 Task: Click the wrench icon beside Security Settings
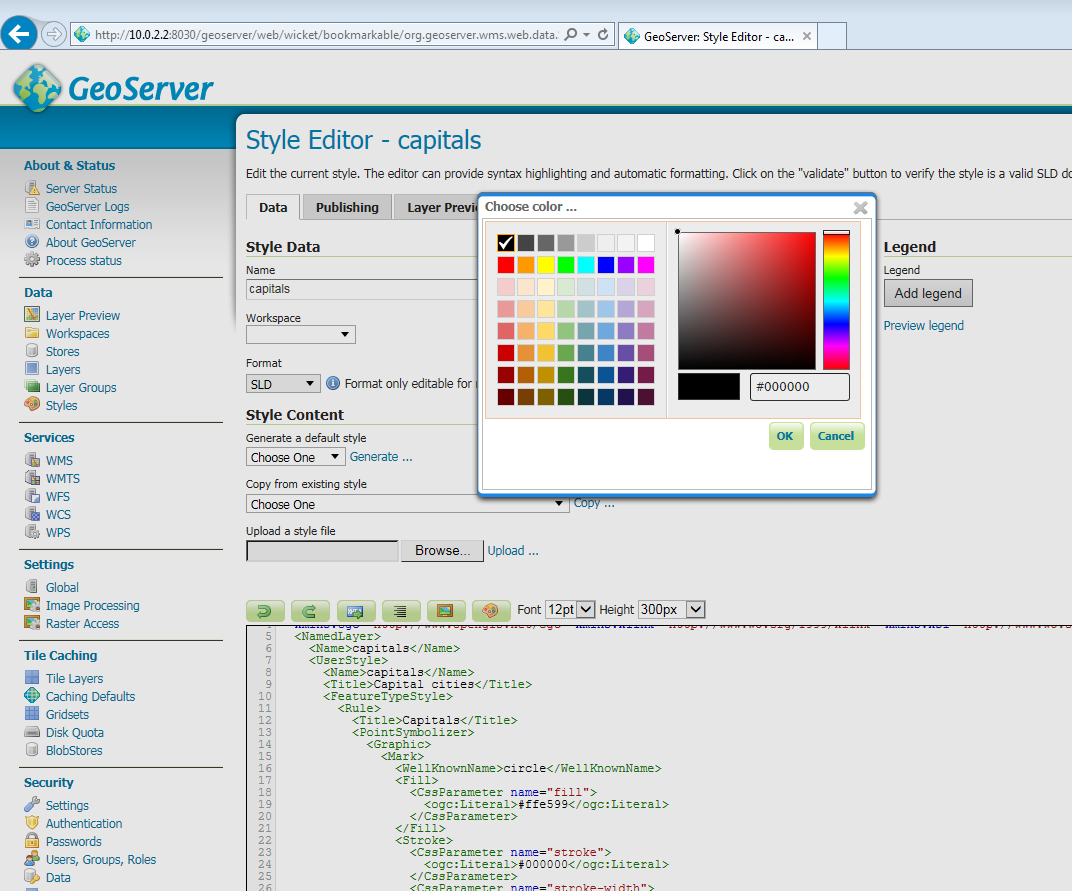coord(32,804)
